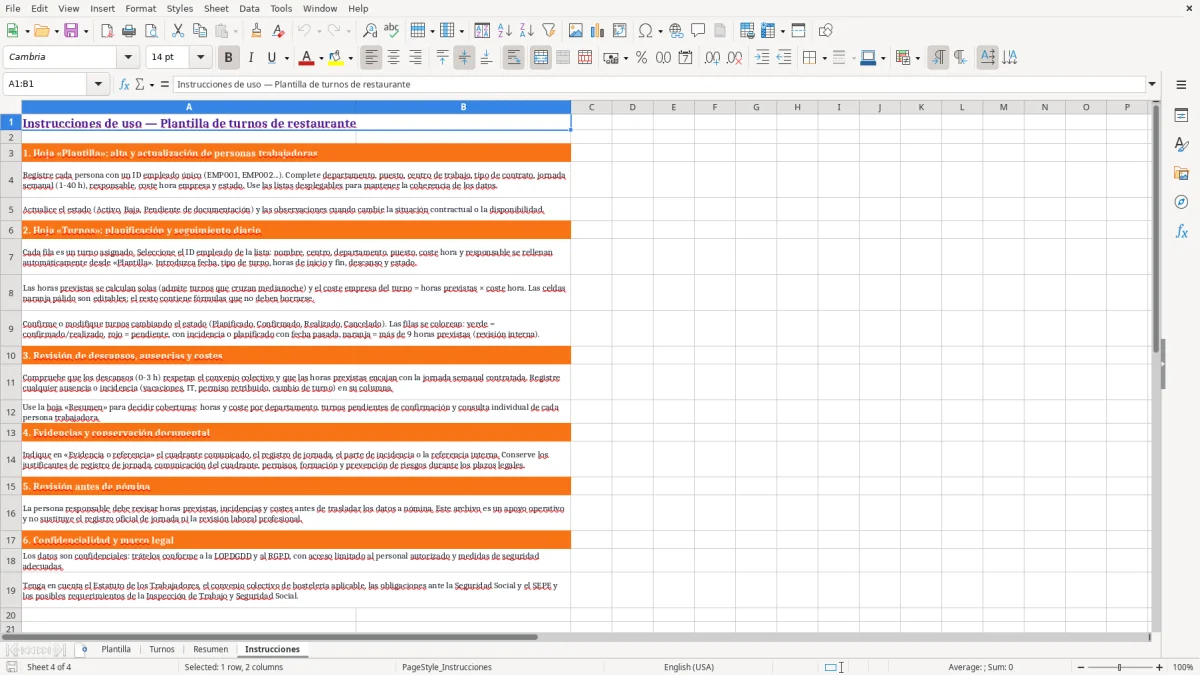Sort descending icon
This screenshot has height=675, width=1200.
click(x=527, y=31)
